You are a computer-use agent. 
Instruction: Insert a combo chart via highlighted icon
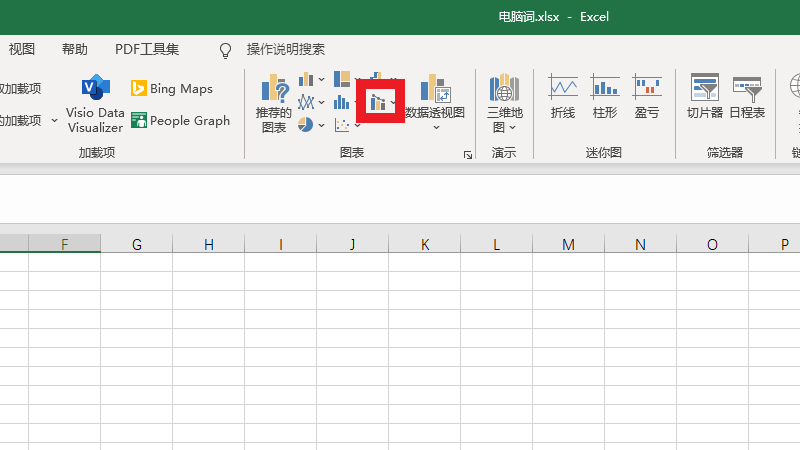pos(379,102)
